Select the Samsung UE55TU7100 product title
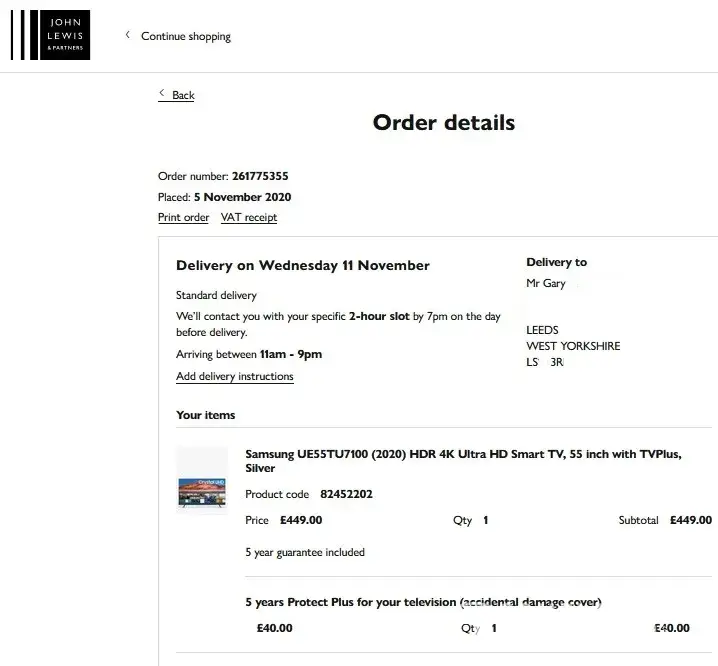This screenshot has height=666, width=718. coord(463,461)
